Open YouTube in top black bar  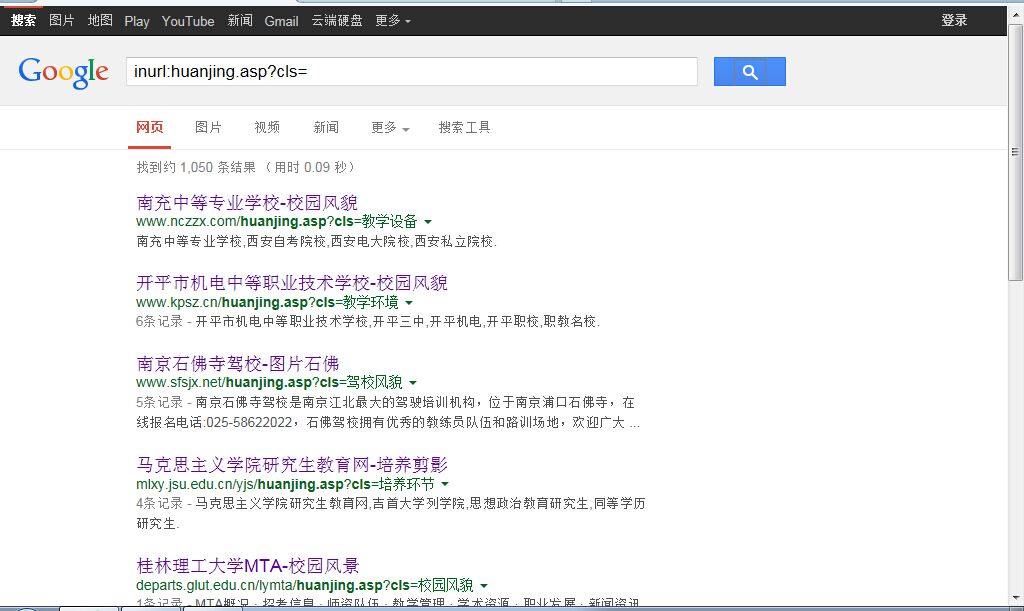(188, 21)
